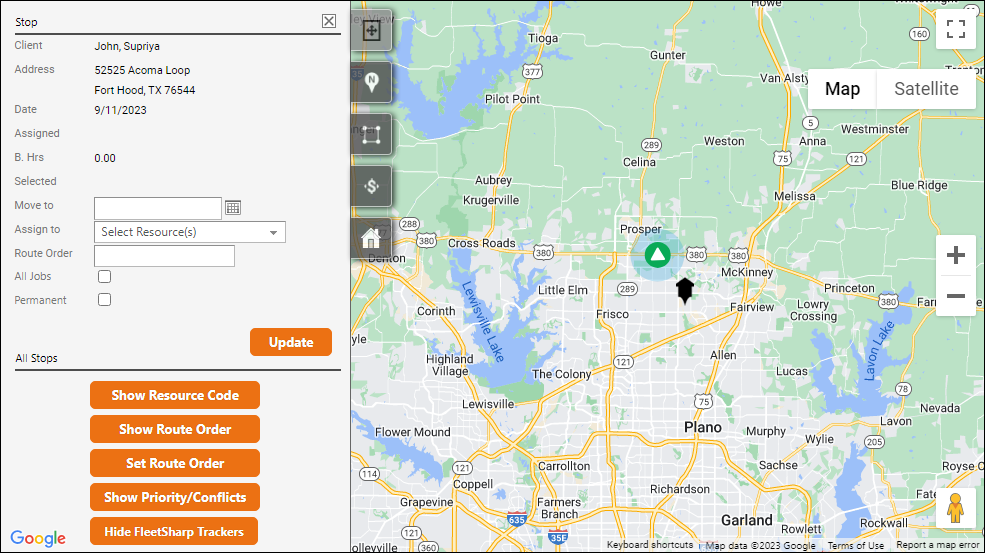Click the move/pan arrows map tool
This screenshot has height=553, width=985.
371,30
